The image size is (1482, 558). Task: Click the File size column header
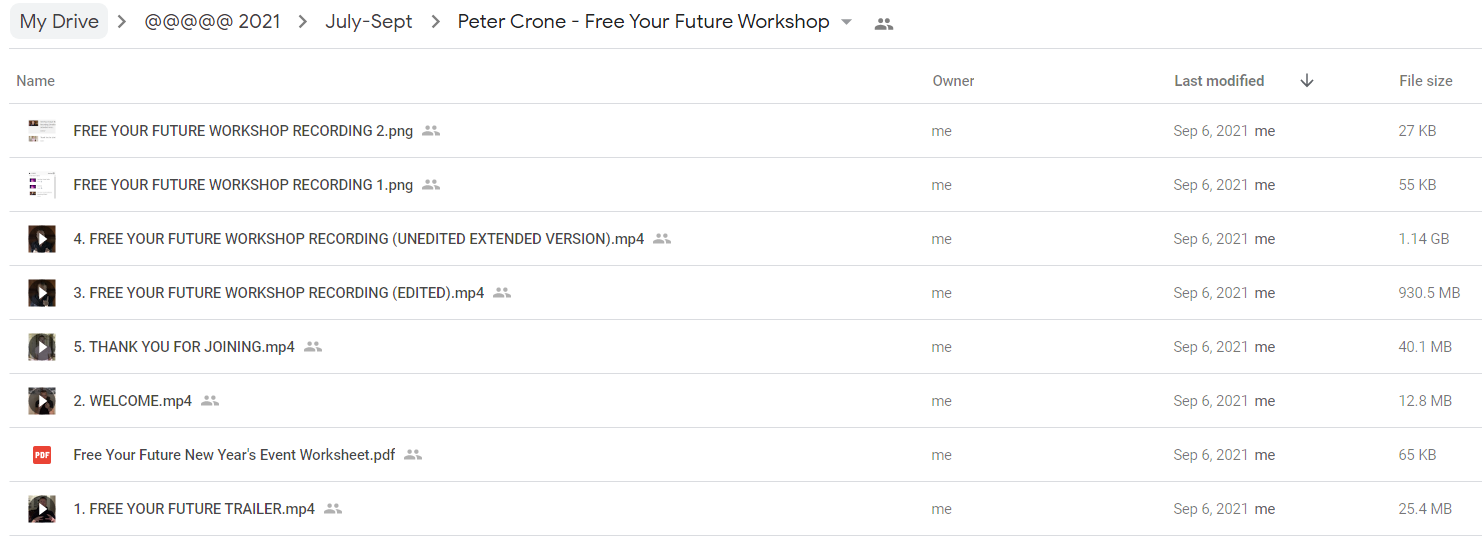[1426, 81]
